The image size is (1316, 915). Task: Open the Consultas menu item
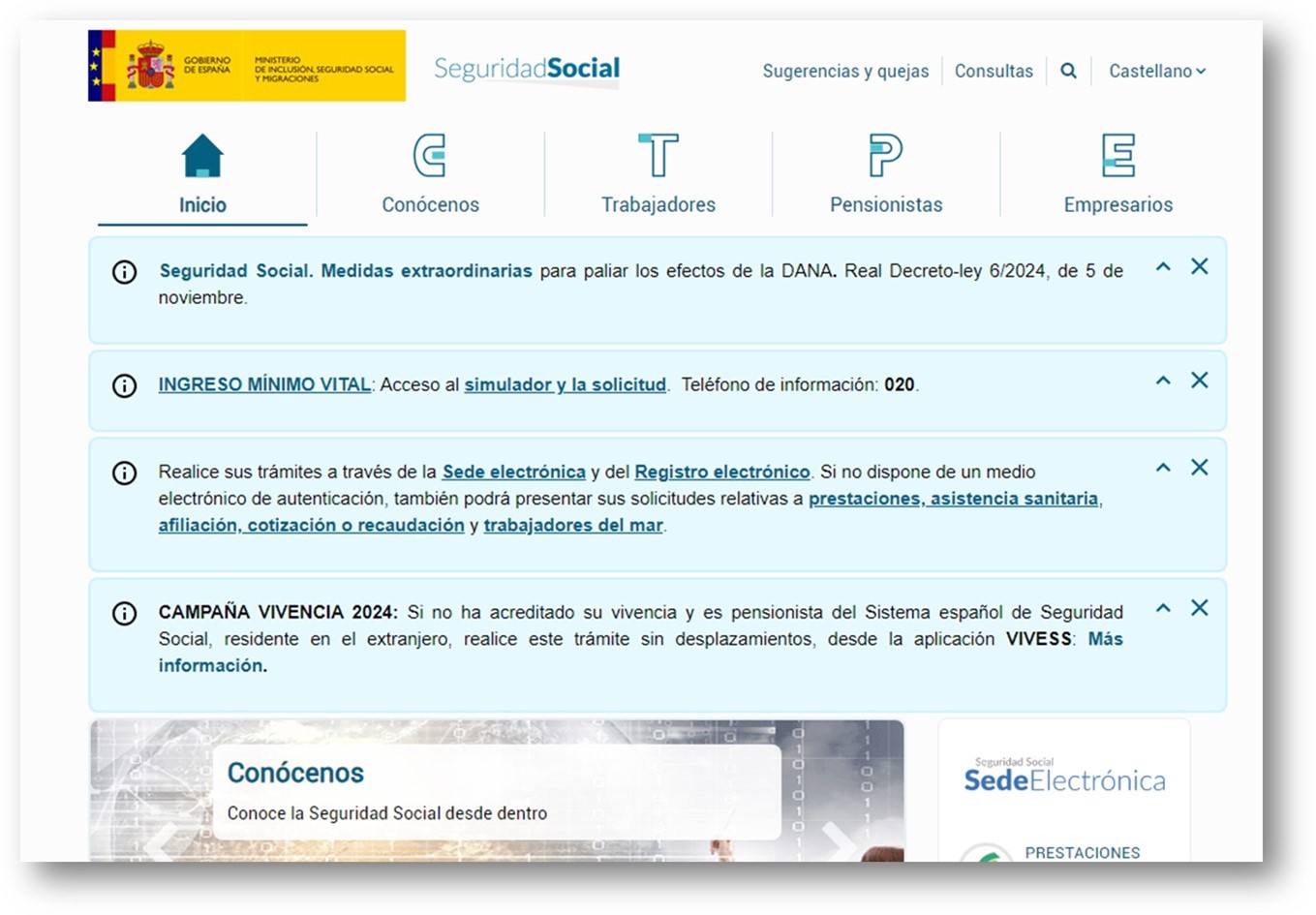pos(994,71)
